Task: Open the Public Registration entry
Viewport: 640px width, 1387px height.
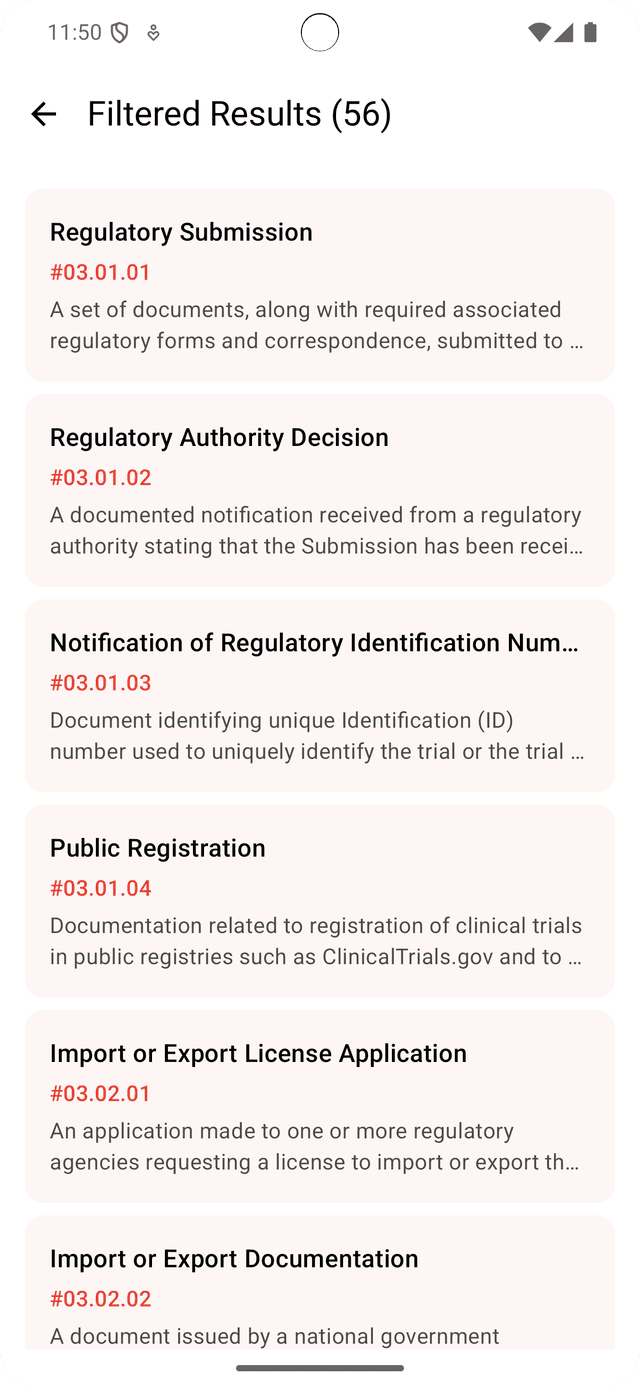Action: tap(320, 901)
